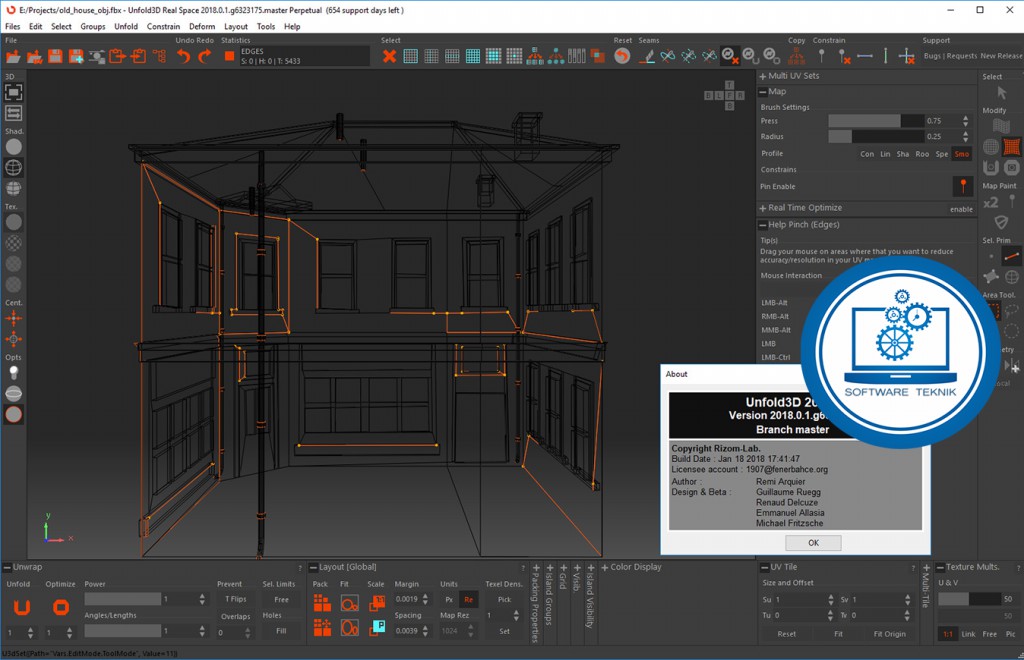Open the Deform menu
Image resolution: width=1024 pixels, height=660 pixels.
202,27
